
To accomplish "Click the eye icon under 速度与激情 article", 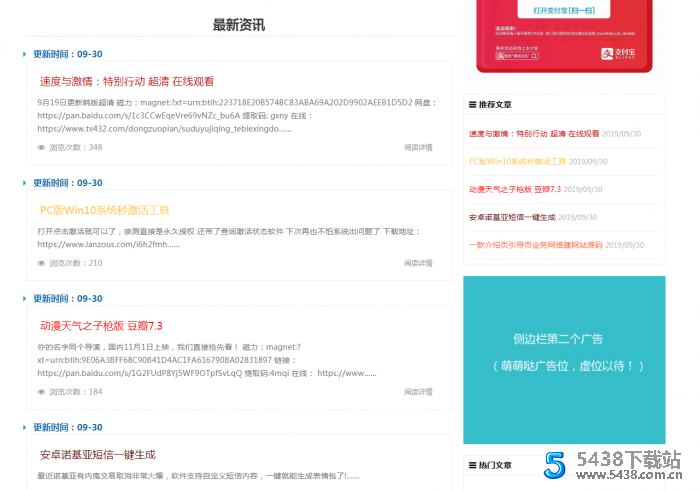I will click(41, 148).
